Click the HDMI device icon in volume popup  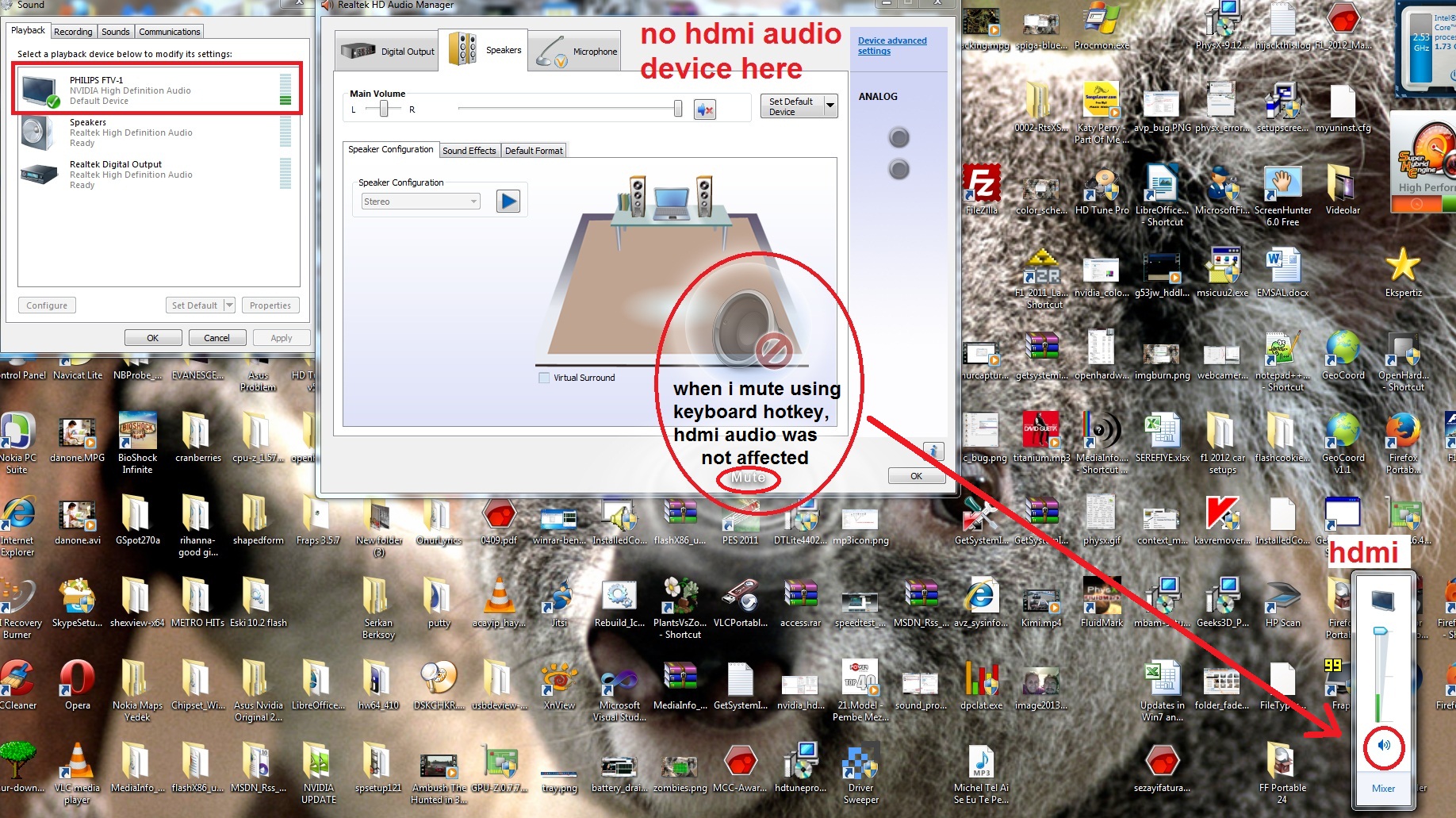click(1383, 600)
